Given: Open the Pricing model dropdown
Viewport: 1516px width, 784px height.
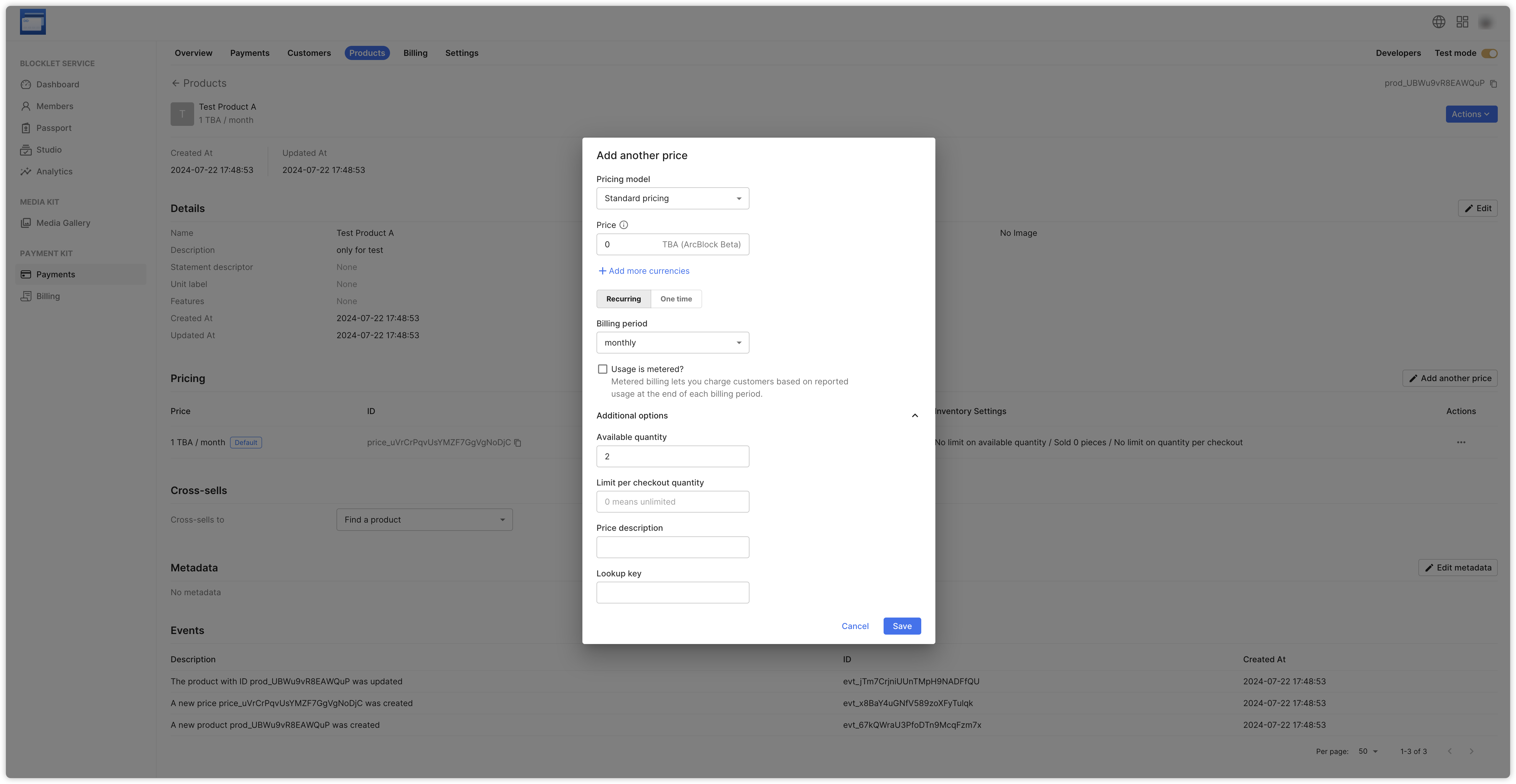Looking at the screenshot, I should 672,198.
